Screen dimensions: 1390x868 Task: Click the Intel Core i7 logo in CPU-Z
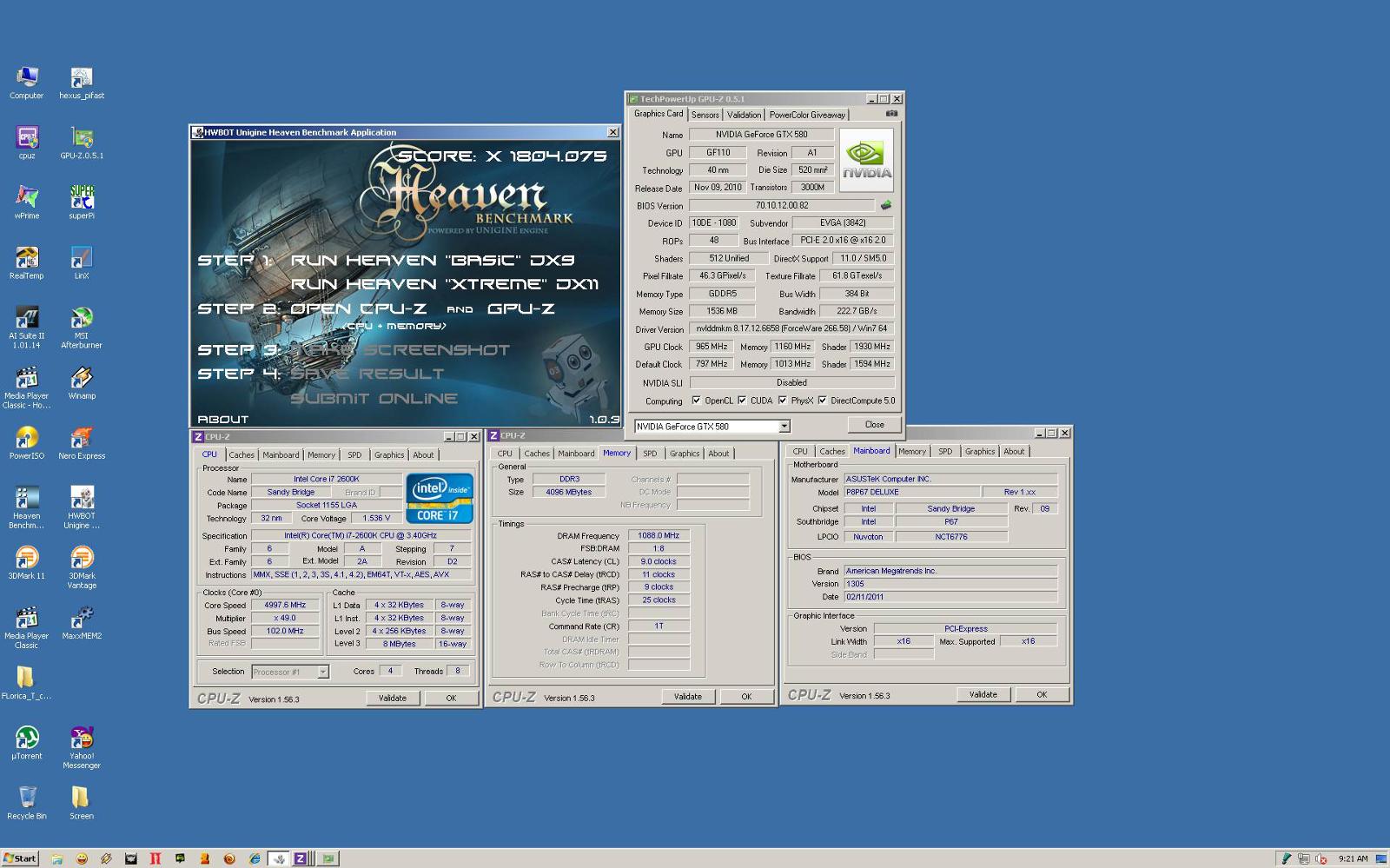click(x=439, y=498)
